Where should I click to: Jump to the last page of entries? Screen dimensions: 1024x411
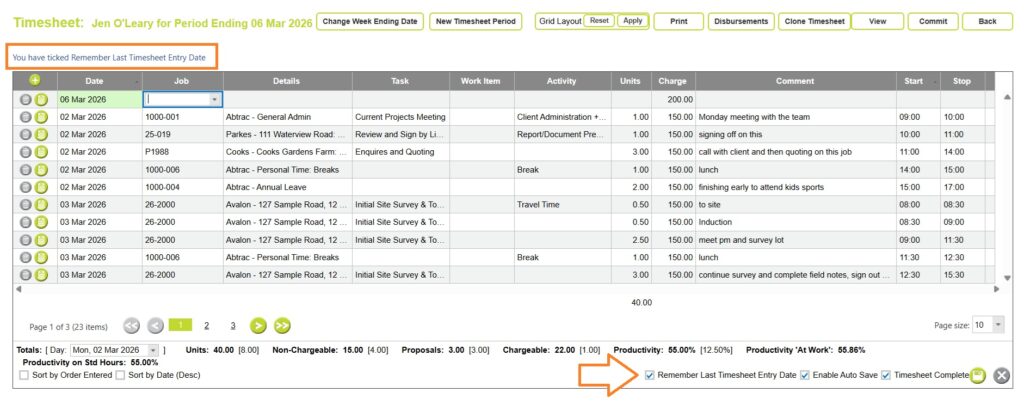click(x=282, y=325)
